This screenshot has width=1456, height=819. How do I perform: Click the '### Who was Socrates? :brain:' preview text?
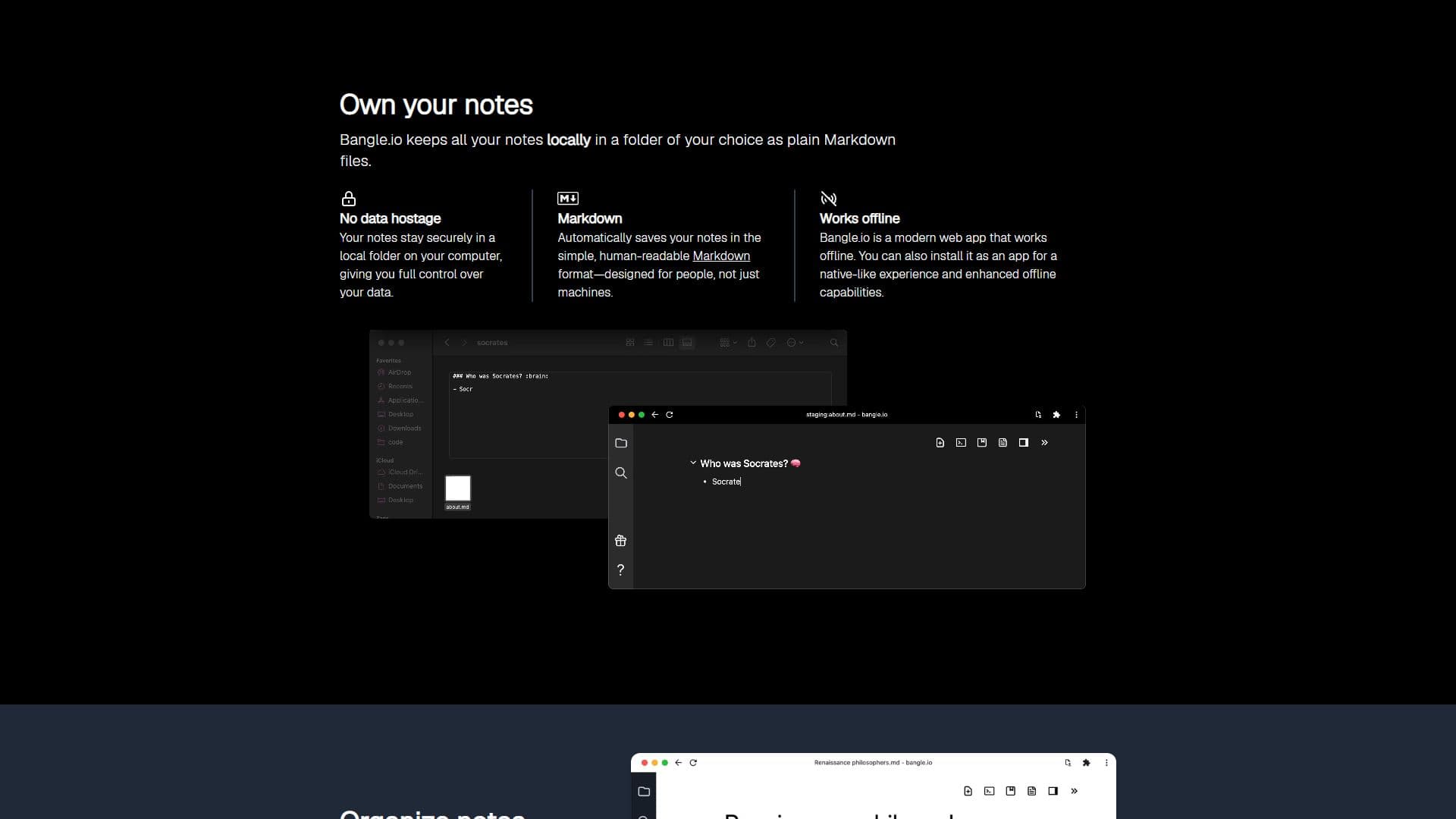pyautogui.click(x=500, y=376)
